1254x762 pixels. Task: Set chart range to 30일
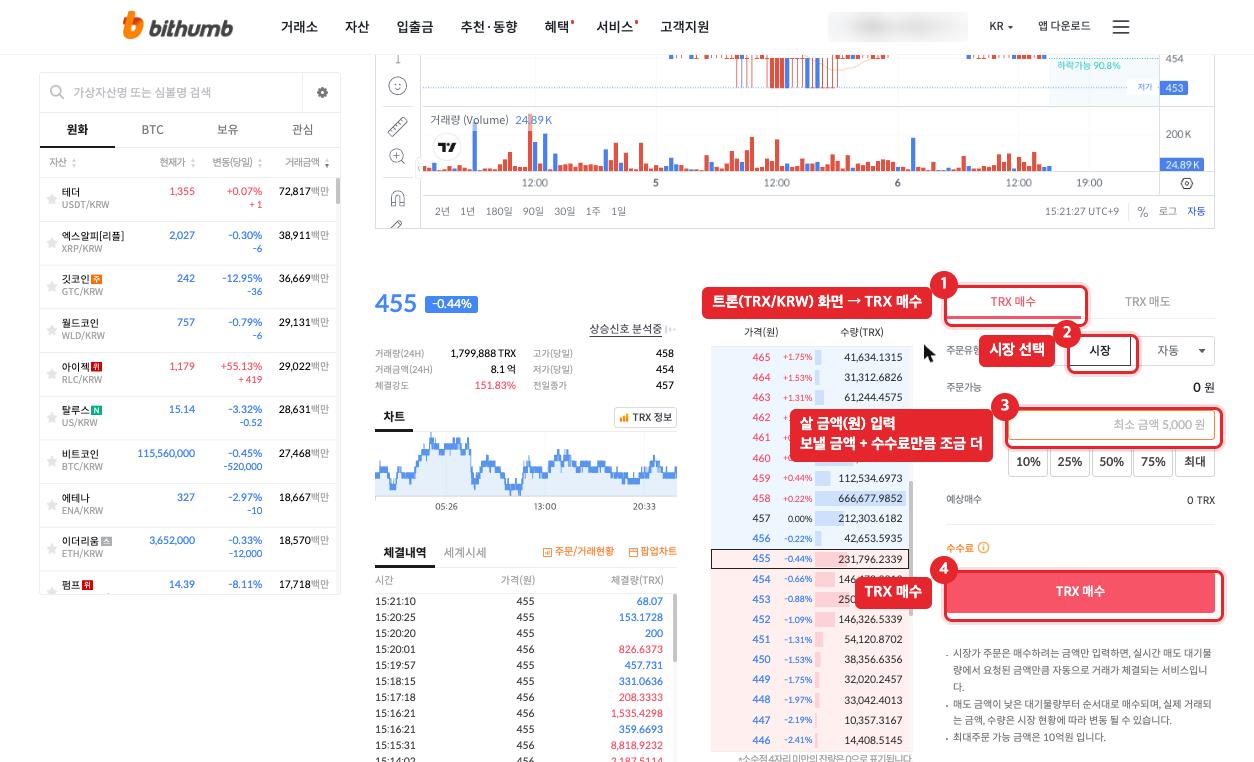coord(564,211)
